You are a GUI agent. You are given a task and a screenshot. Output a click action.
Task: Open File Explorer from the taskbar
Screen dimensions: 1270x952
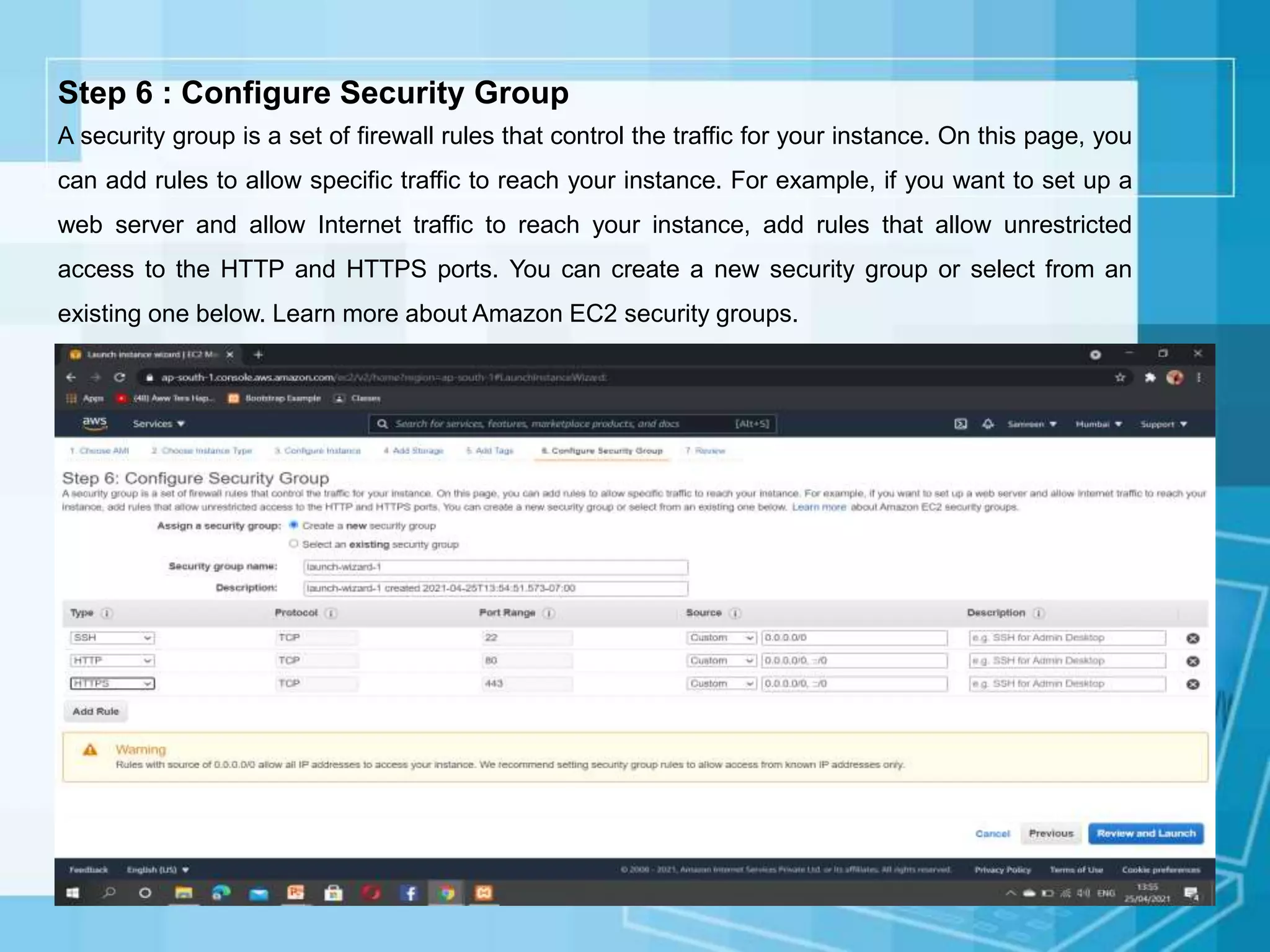point(184,893)
